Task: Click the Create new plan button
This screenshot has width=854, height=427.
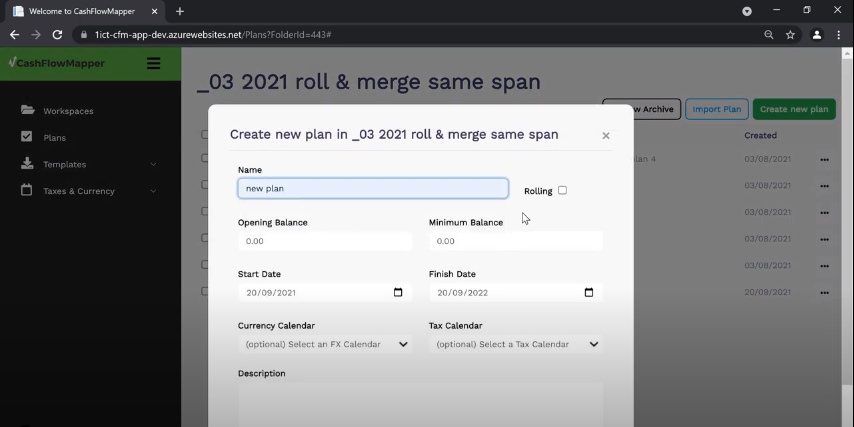Action: (794, 109)
